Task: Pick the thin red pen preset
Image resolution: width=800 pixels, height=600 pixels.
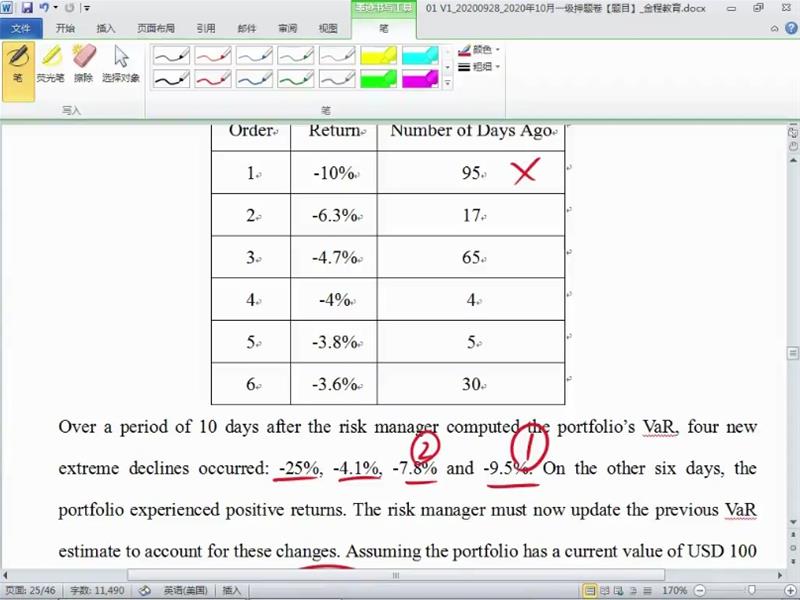Action: click(x=213, y=55)
